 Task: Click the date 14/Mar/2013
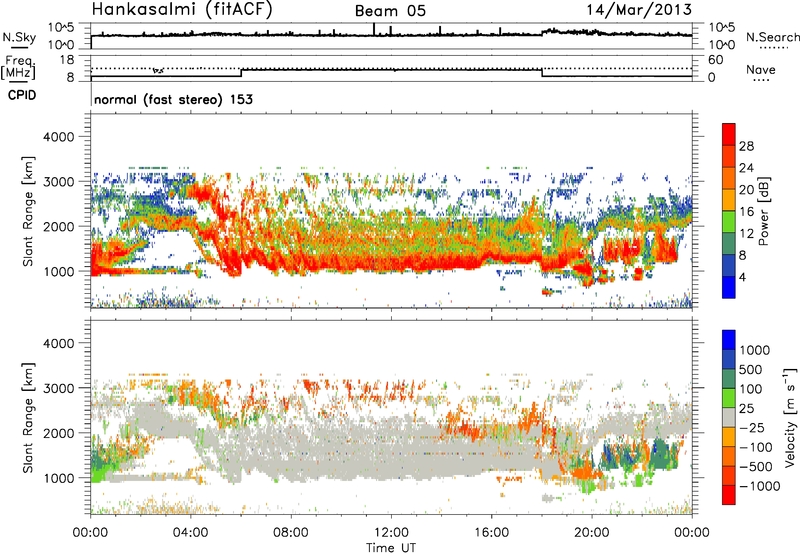pos(639,10)
